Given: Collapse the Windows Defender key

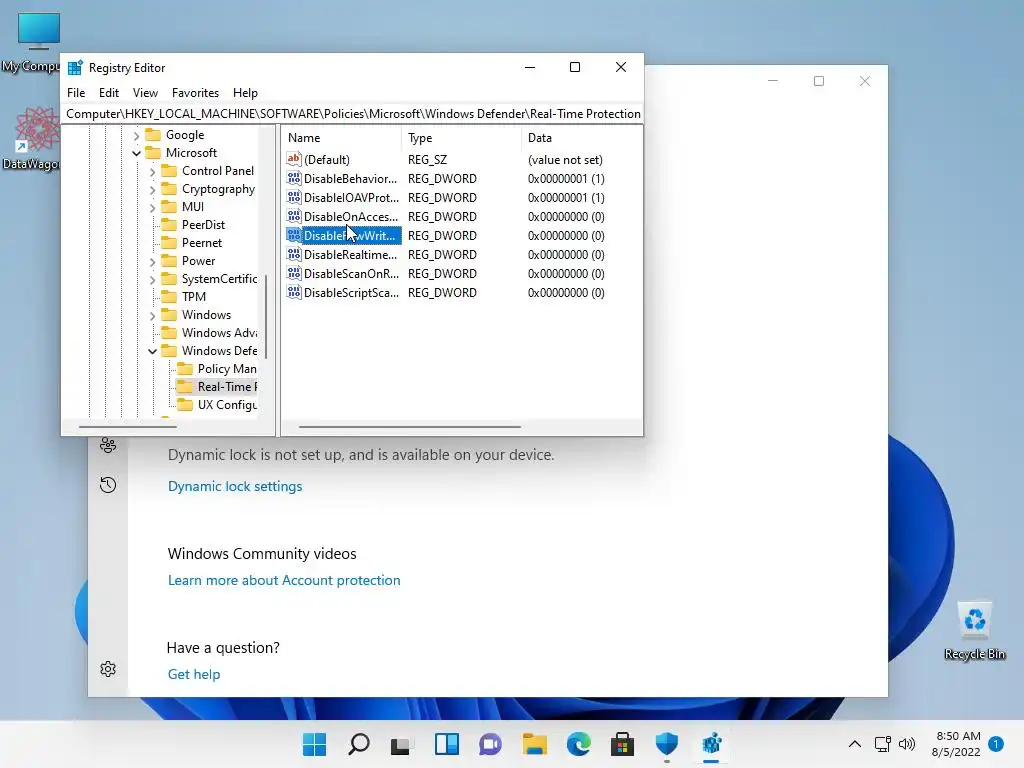Looking at the screenshot, I should (152, 351).
